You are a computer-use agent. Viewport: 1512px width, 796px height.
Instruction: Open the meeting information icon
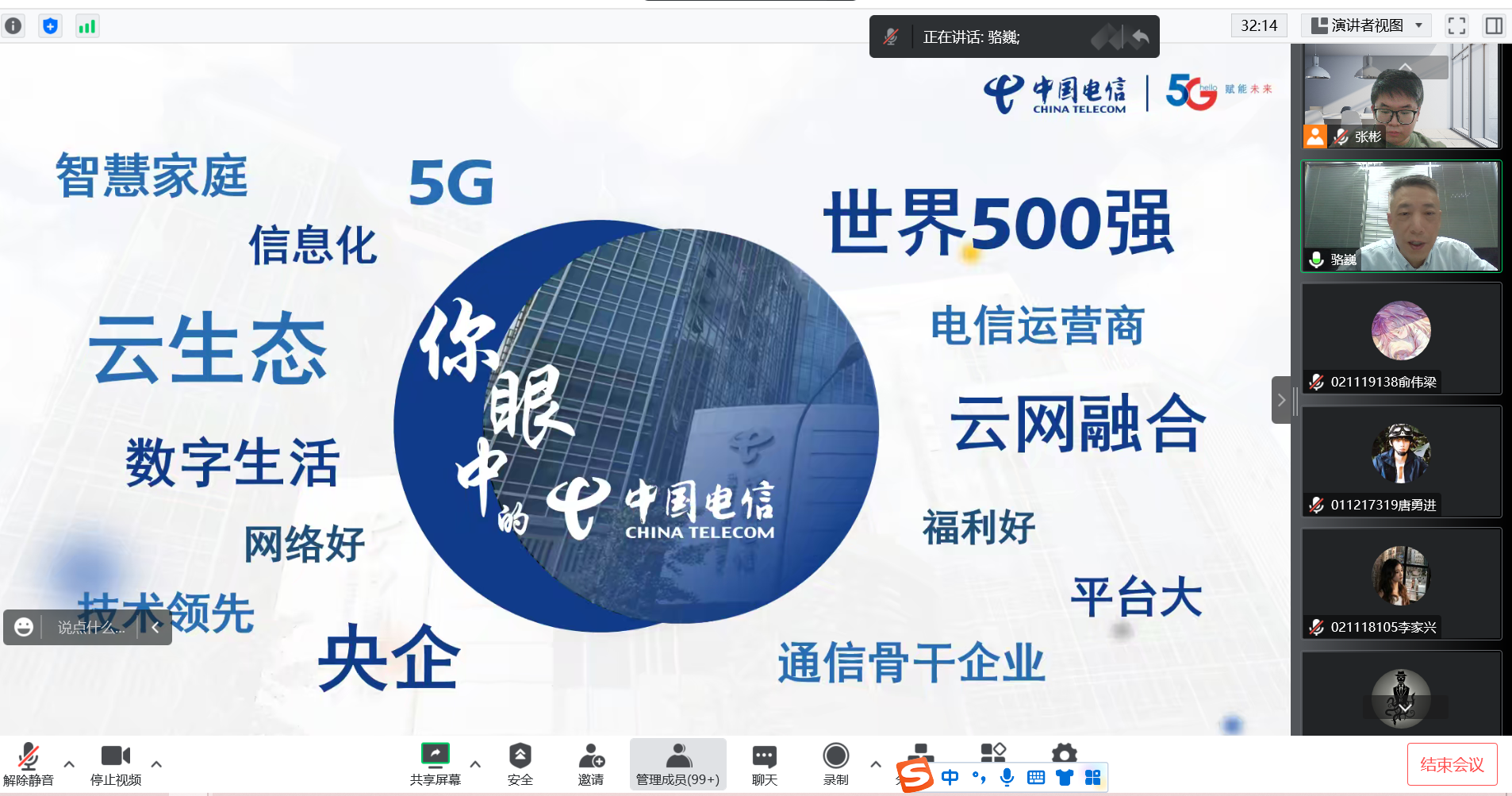[13, 26]
